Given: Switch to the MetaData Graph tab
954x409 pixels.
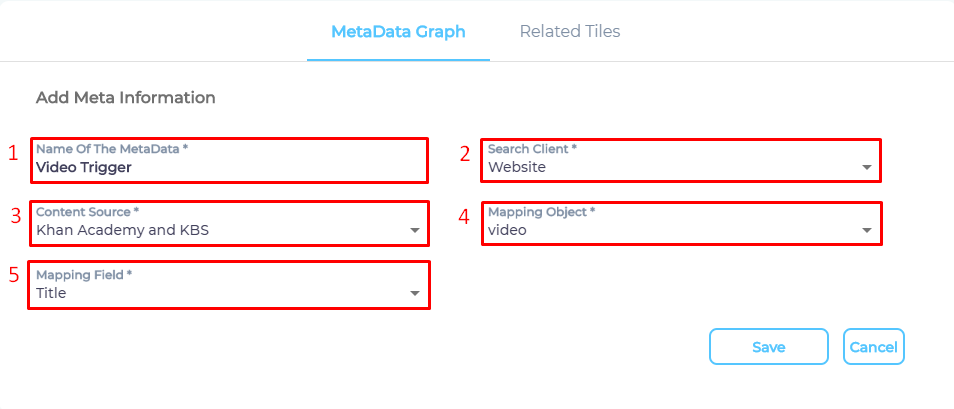Looking at the screenshot, I should coord(398,31).
